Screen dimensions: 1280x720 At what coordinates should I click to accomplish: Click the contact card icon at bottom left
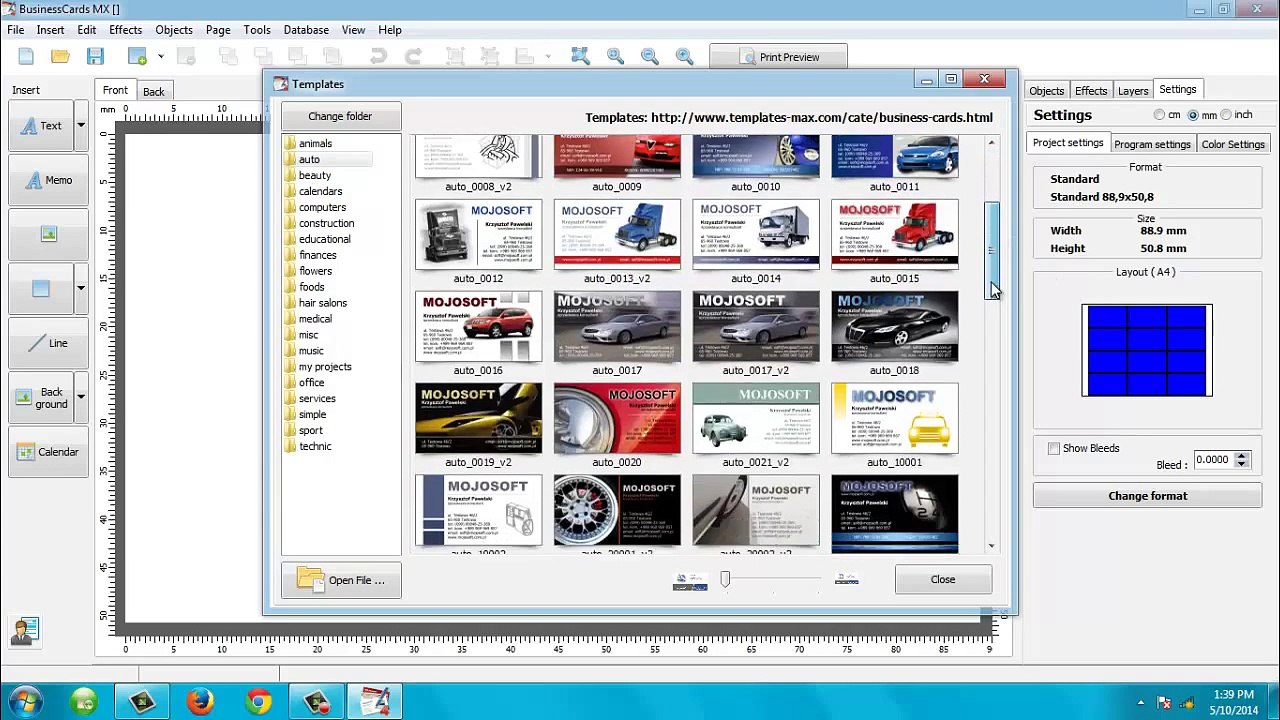pyautogui.click(x=25, y=631)
